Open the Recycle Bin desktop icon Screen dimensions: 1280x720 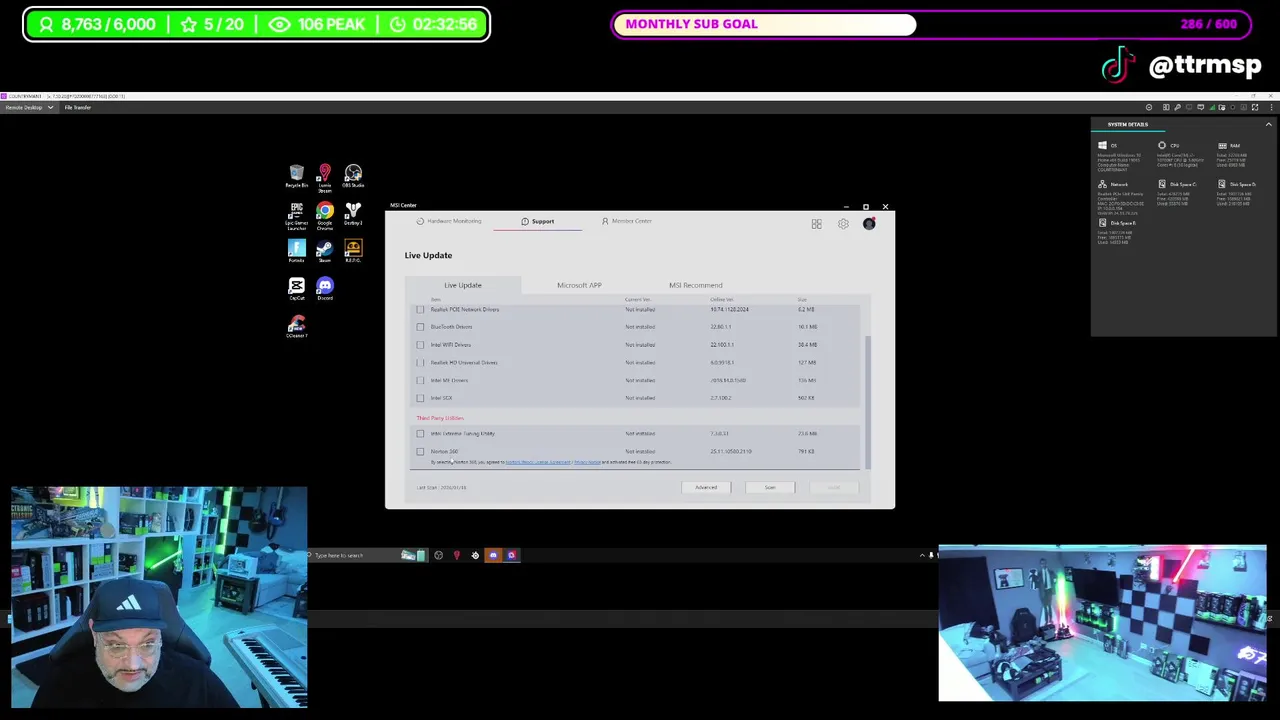(296, 176)
